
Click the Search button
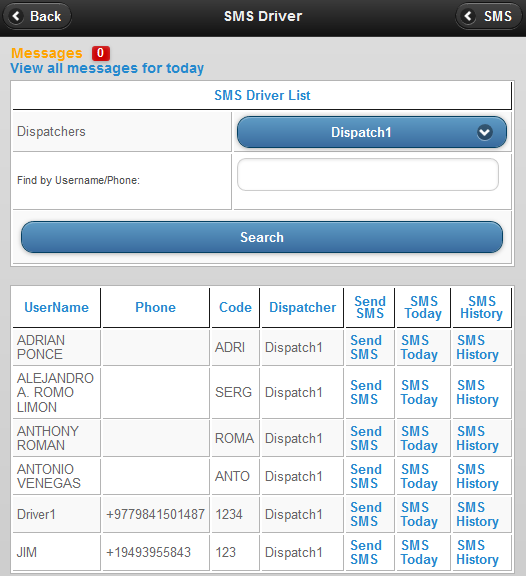(x=262, y=237)
